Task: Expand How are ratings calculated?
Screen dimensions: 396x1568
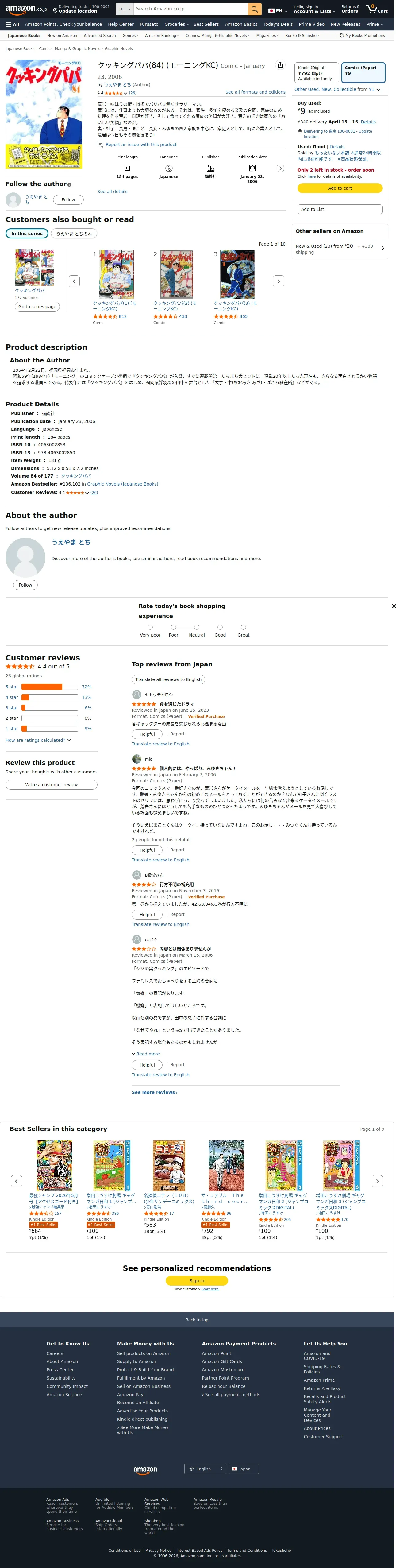Action: point(38,740)
